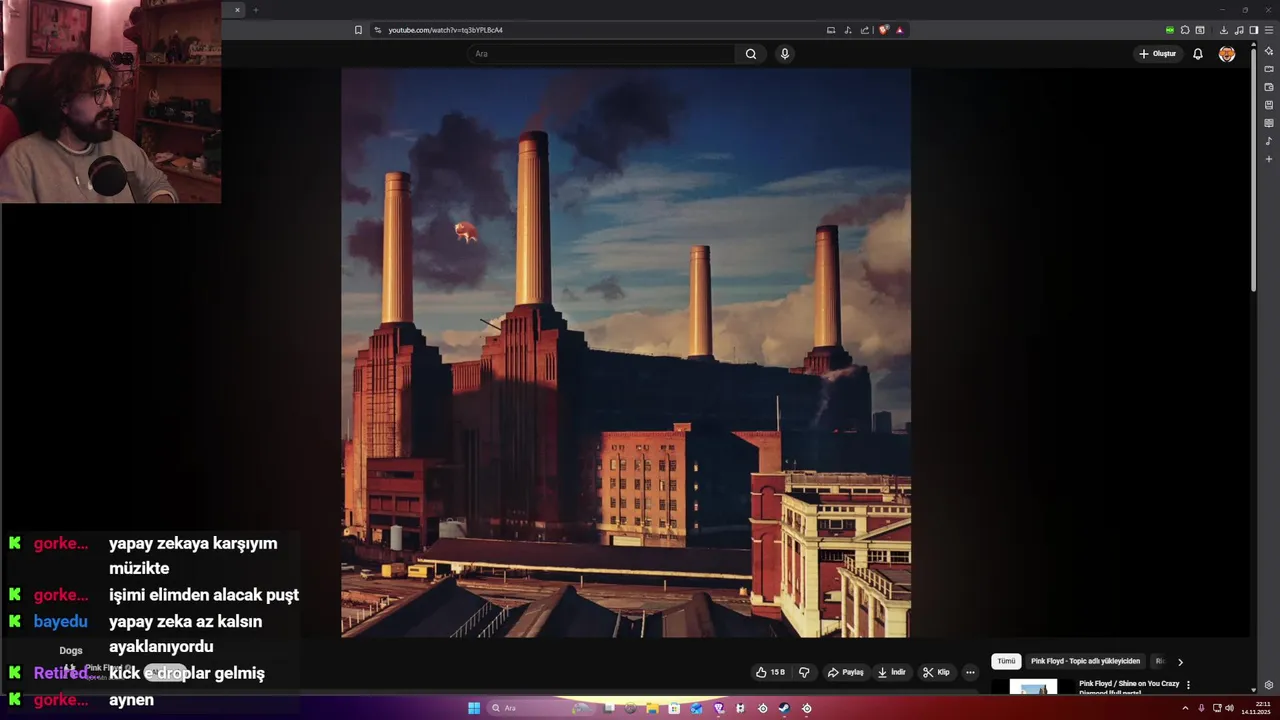Open Leo AI sparkle icon in sidebar
The width and height of the screenshot is (1280, 720).
tap(1269, 51)
